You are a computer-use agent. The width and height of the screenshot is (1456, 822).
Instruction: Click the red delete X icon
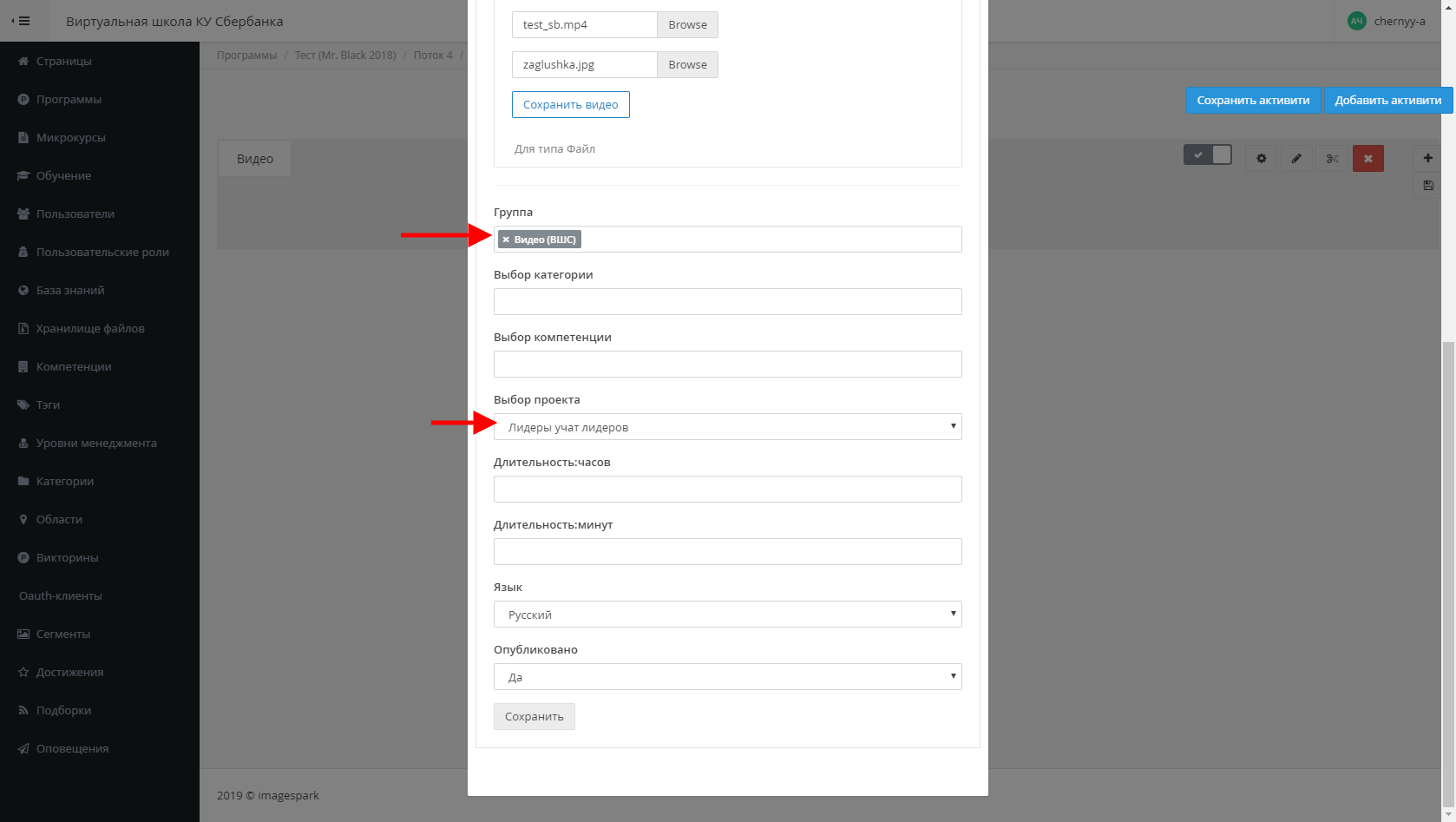click(x=1368, y=158)
